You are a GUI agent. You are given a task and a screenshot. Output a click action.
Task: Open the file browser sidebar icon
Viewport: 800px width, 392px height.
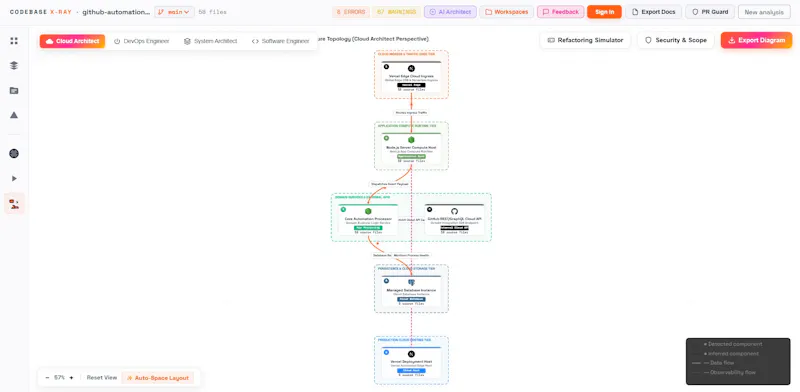[x=14, y=90]
